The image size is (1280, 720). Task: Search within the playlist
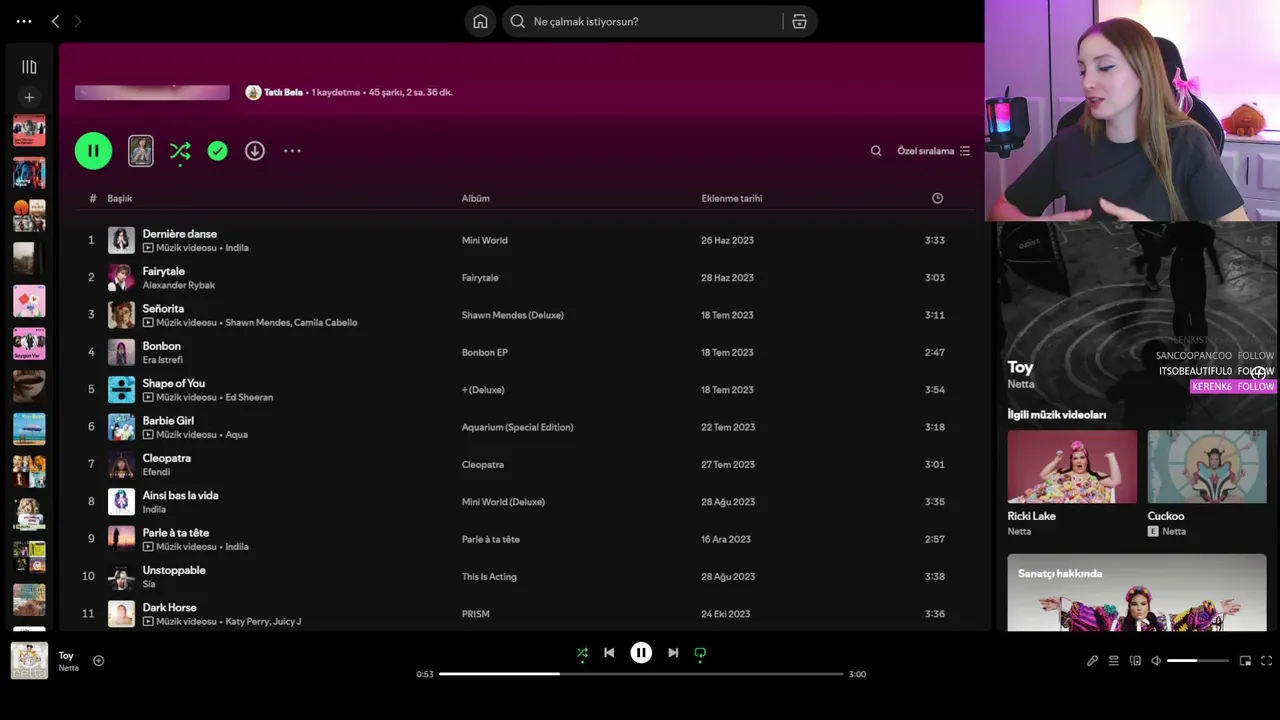tap(876, 151)
